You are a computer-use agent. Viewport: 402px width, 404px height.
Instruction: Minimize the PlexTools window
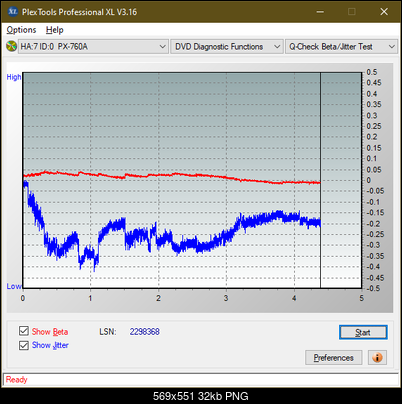coord(320,12)
